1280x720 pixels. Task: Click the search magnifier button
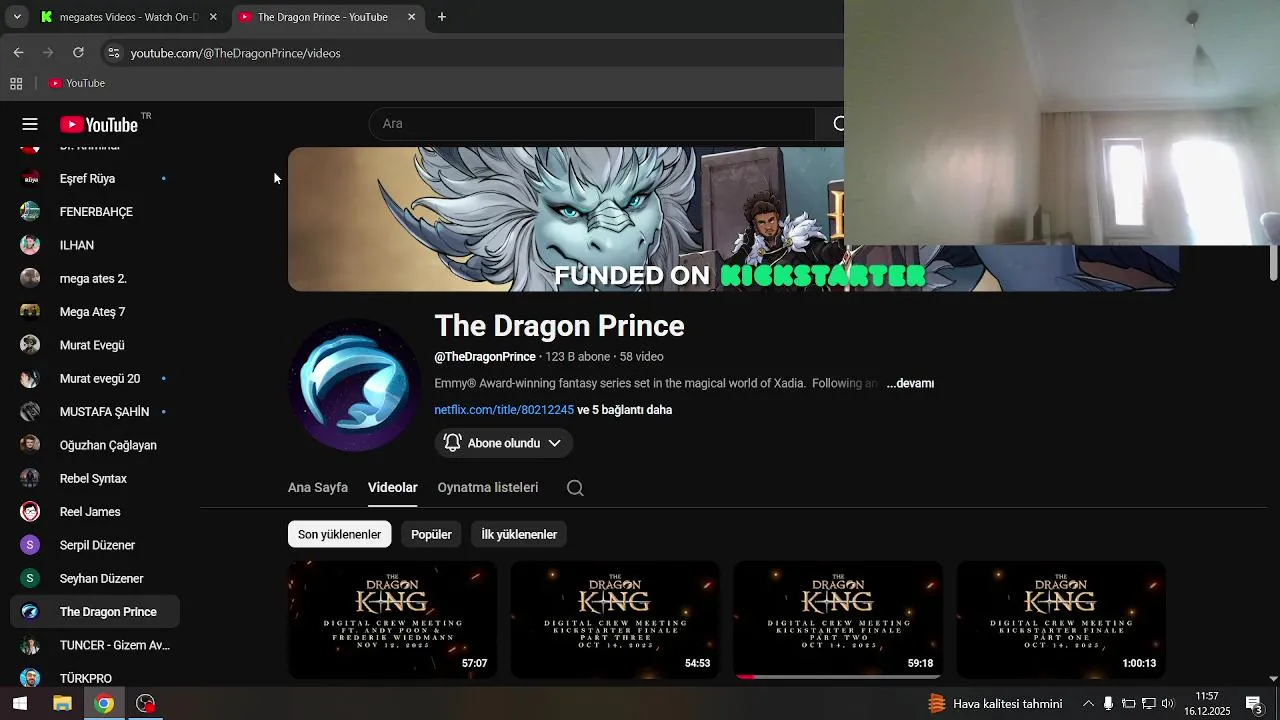point(837,124)
